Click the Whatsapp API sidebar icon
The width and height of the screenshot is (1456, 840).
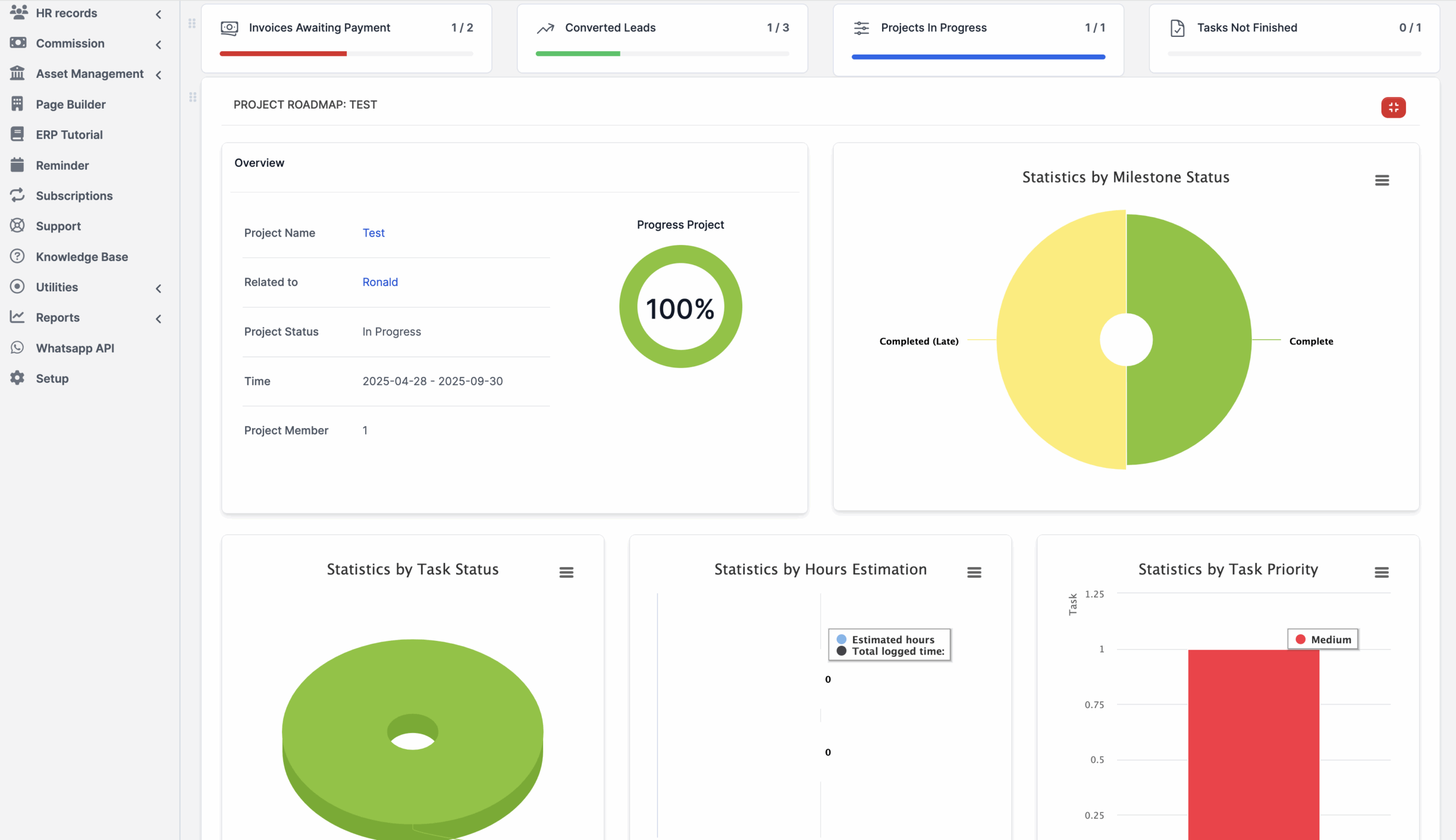(x=17, y=348)
